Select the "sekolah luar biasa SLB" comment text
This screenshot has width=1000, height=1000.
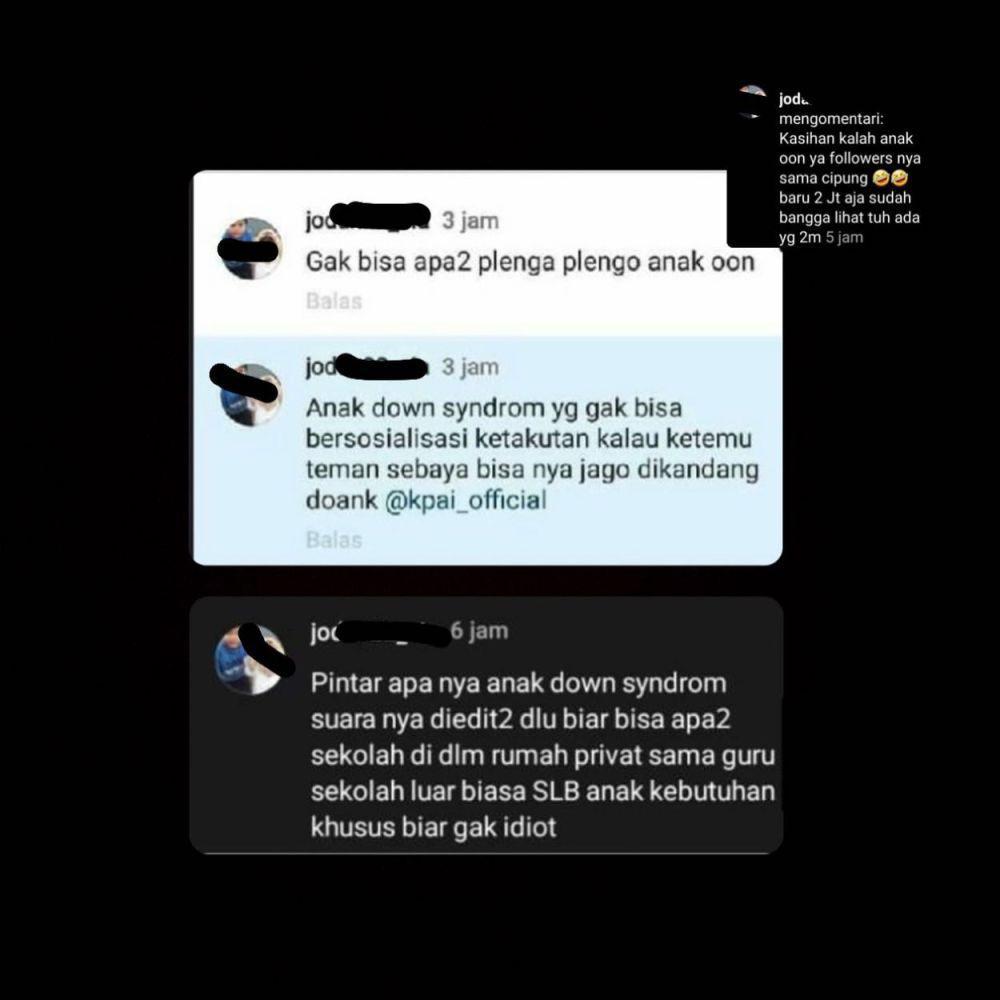(x=543, y=755)
